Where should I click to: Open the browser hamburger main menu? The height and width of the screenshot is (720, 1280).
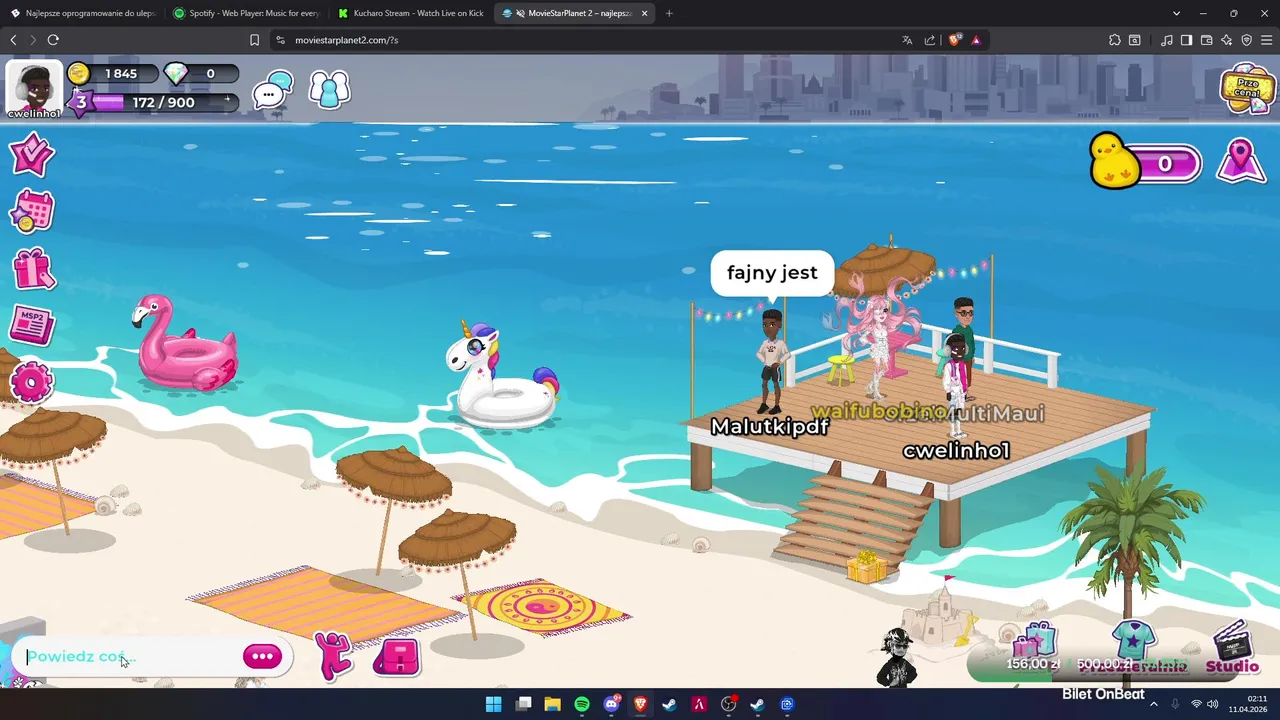pyautogui.click(x=1267, y=40)
